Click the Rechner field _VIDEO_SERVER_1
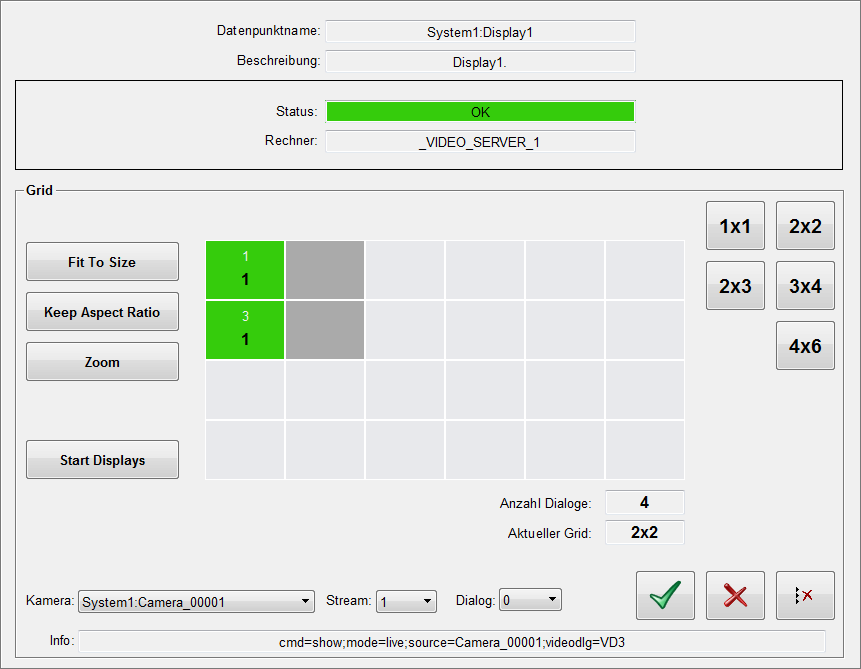Image resolution: width=861 pixels, height=669 pixels. pos(480,142)
